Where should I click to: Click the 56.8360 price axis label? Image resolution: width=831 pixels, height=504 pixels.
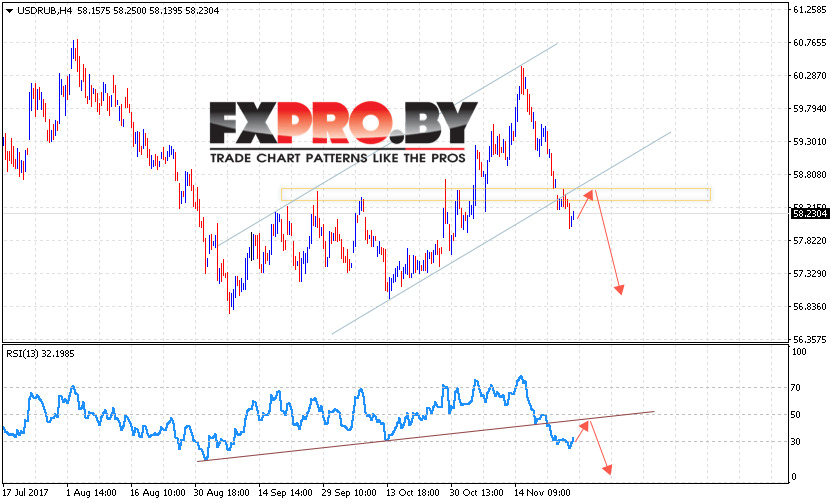pos(809,306)
